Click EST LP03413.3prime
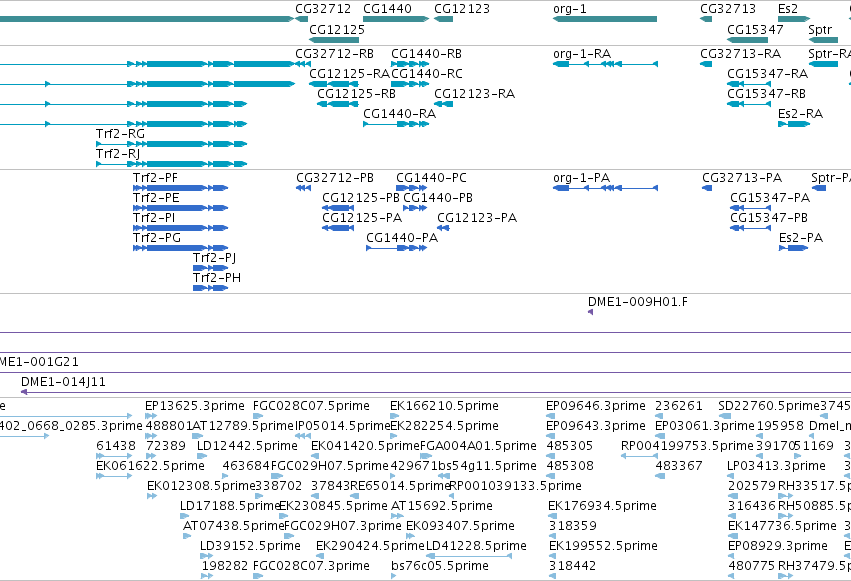The image size is (851, 581). (733, 476)
